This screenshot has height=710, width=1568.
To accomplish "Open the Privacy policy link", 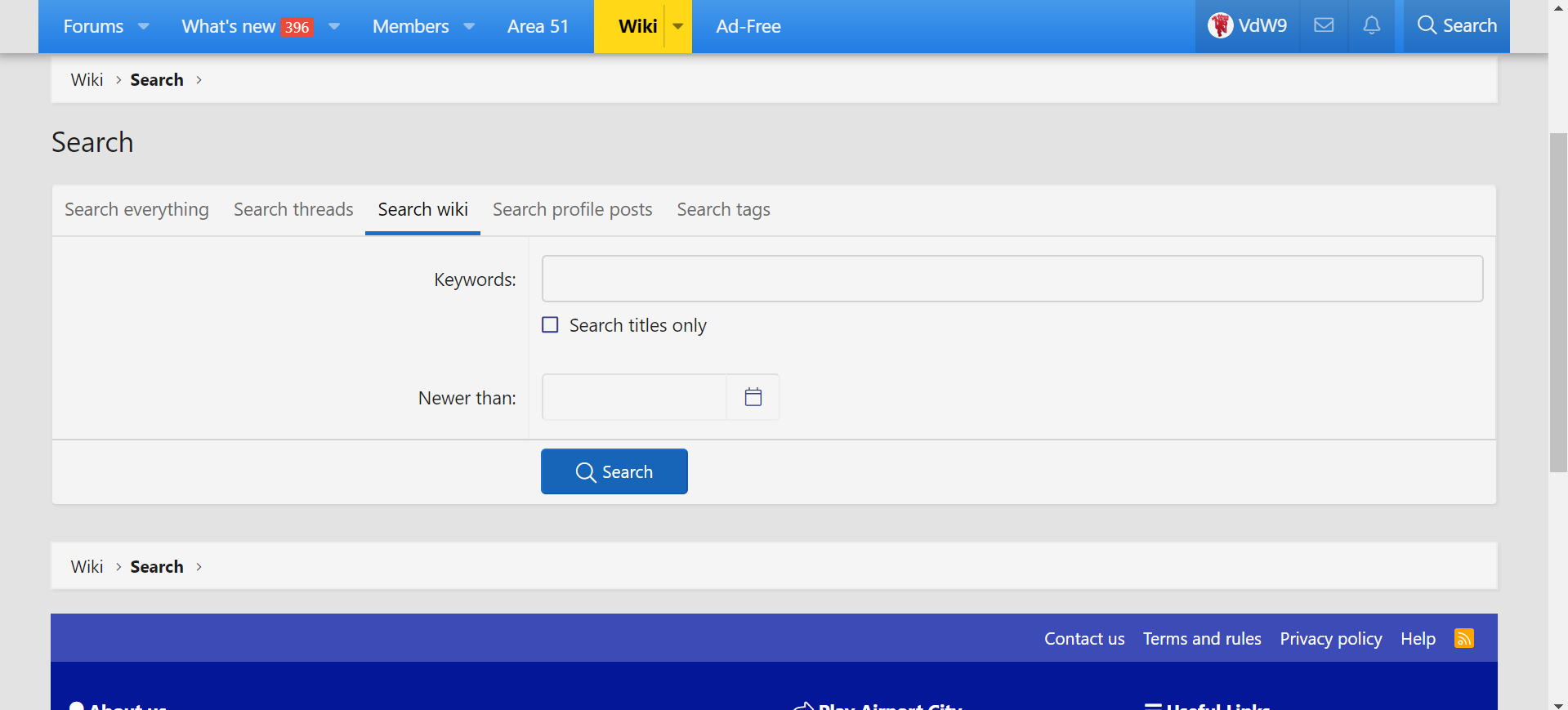I will pos(1330,639).
